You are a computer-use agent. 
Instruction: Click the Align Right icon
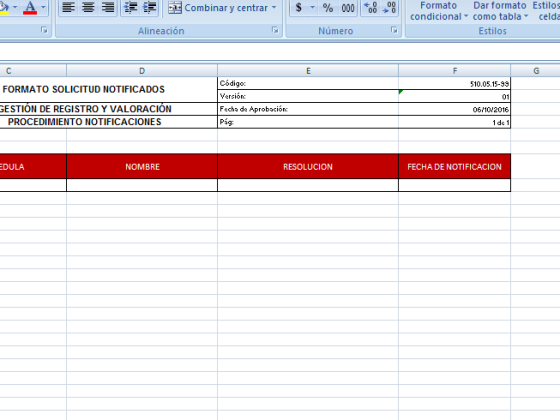108,8
